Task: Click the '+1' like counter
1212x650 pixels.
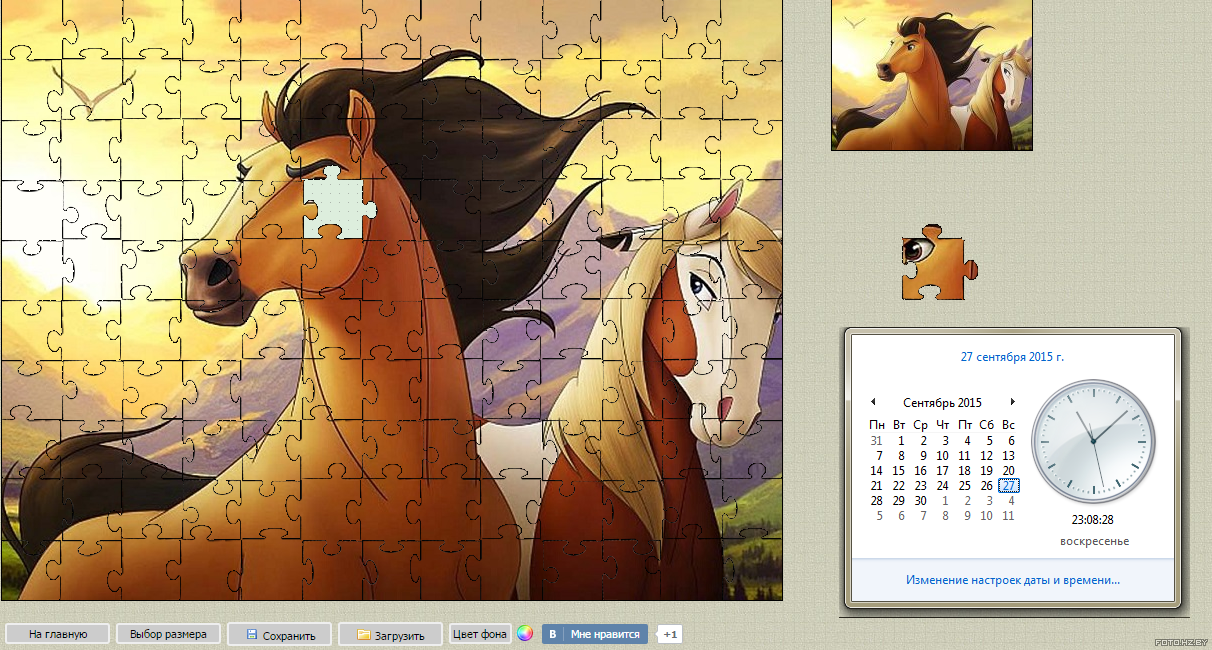Action: point(670,634)
